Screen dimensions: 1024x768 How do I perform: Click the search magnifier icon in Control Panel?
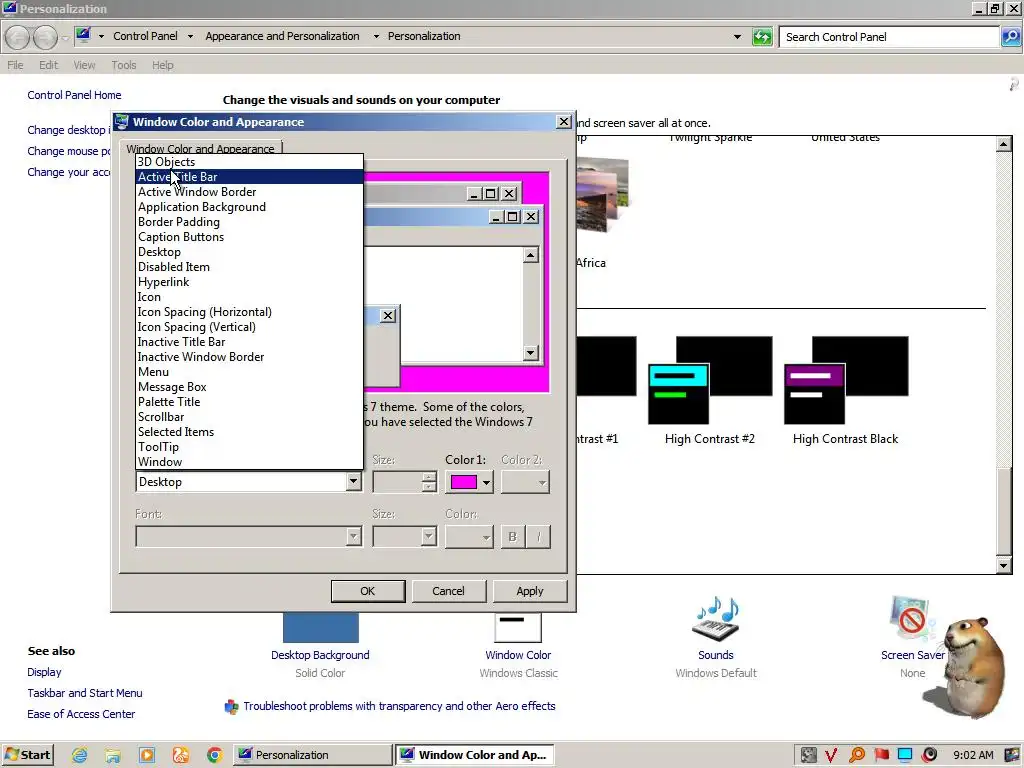click(1011, 37)
